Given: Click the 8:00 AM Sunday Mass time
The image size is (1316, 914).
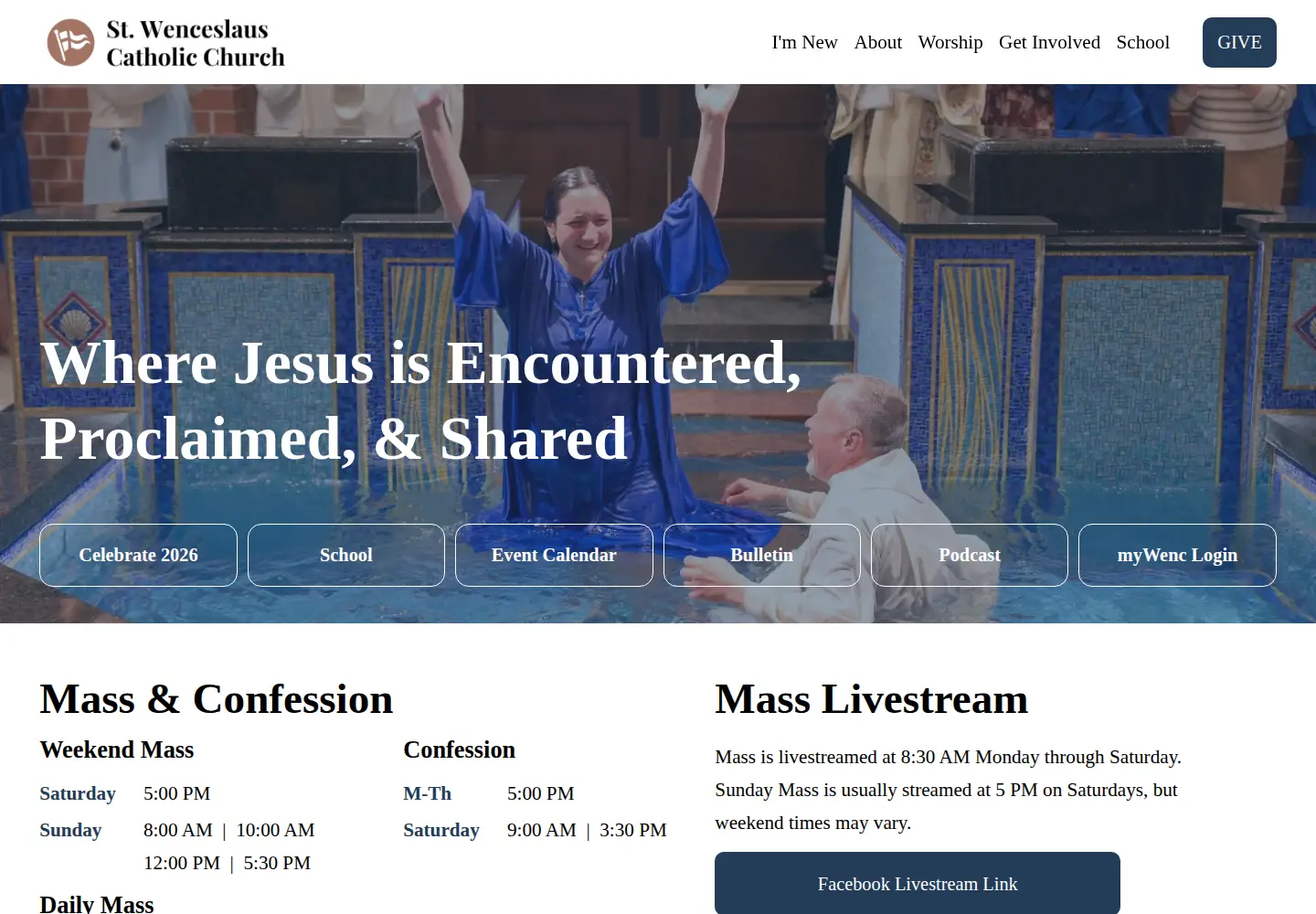Looking at the screenshot, I should tap(177, 830).
